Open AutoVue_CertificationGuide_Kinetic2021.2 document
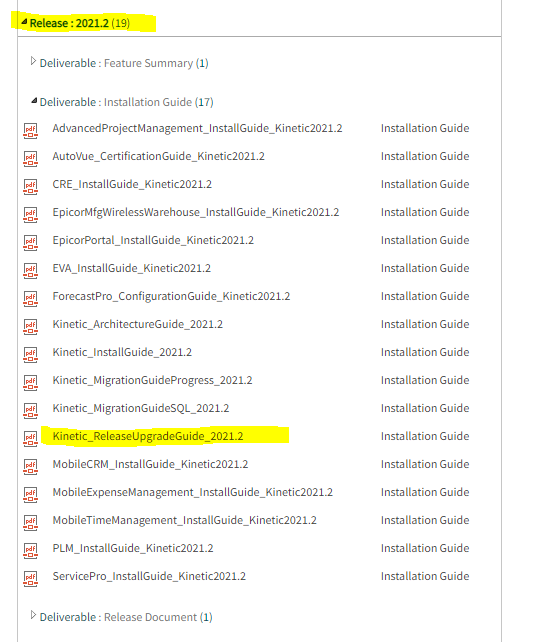Screen dimensions: 549x642 [158, 156]
